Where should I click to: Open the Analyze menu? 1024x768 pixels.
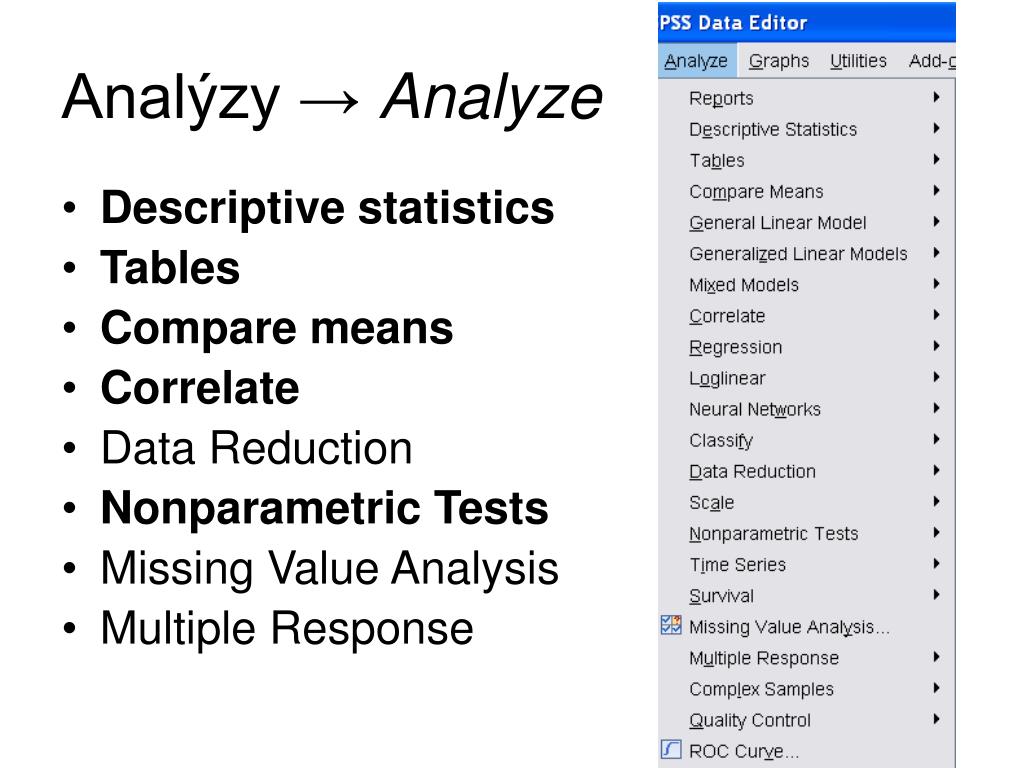[696, 61]
